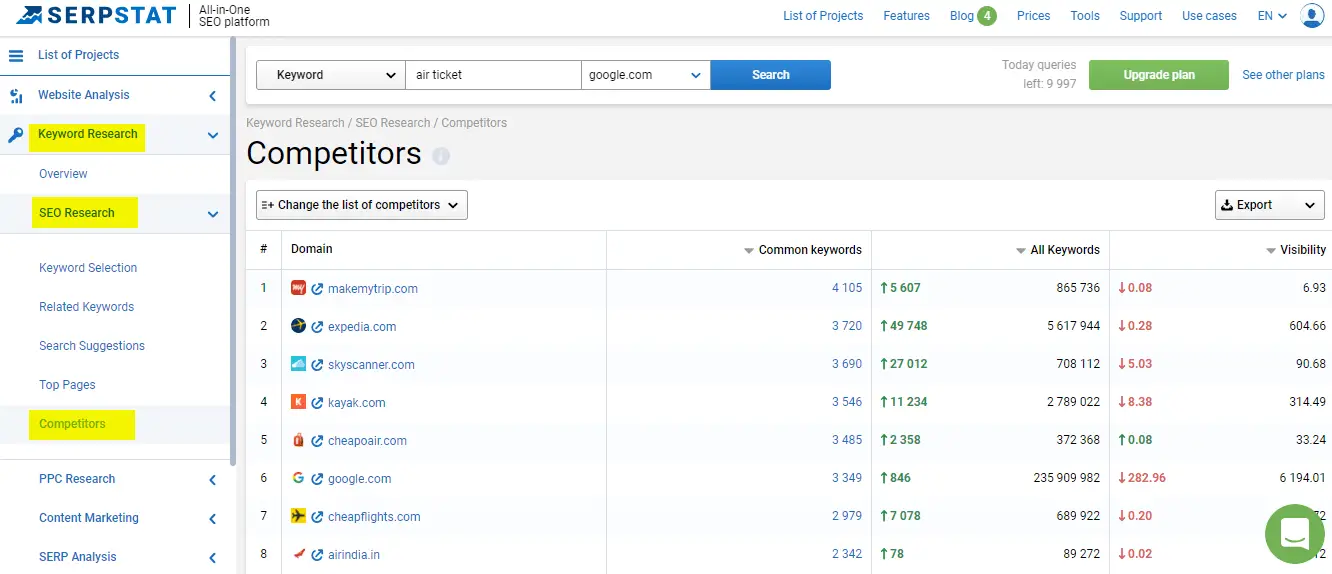The width and height of the screenshot is (1332, 574).
Task: Click Keyword Research breadcrumb link
Action: click(295, 123)
